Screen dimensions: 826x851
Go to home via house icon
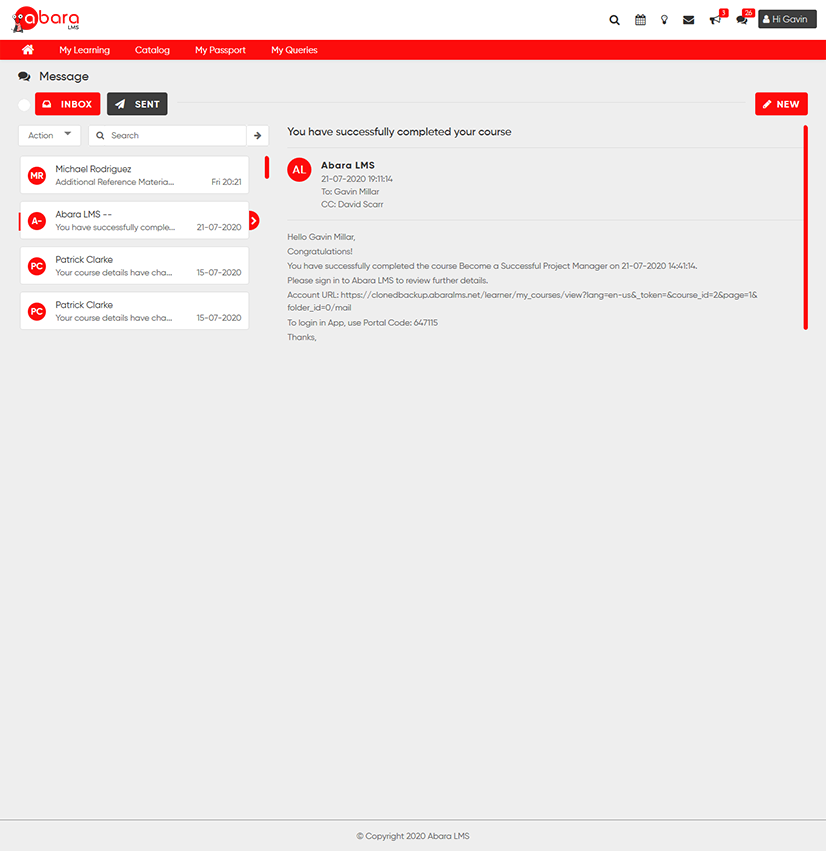point(28,49)
